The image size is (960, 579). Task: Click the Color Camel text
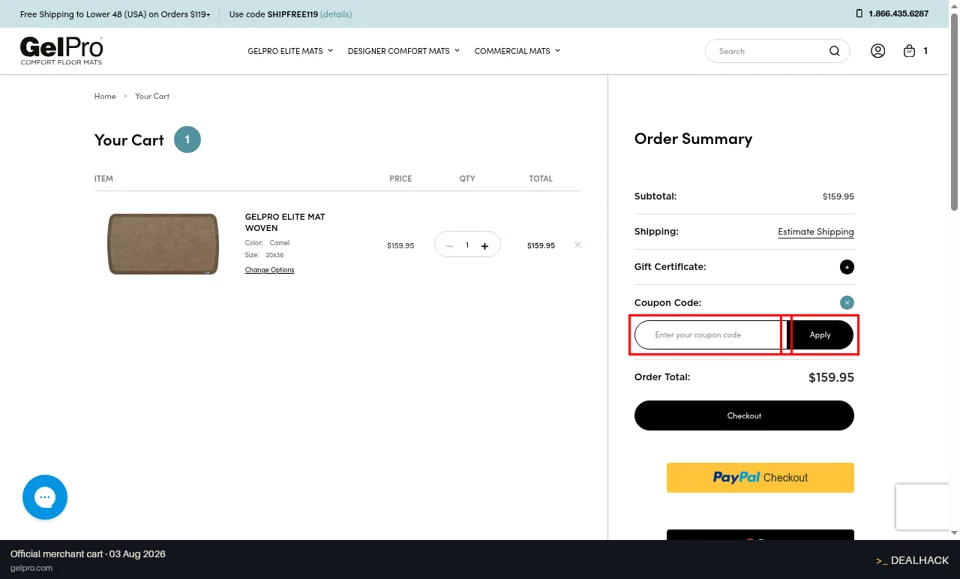(267, 242)
